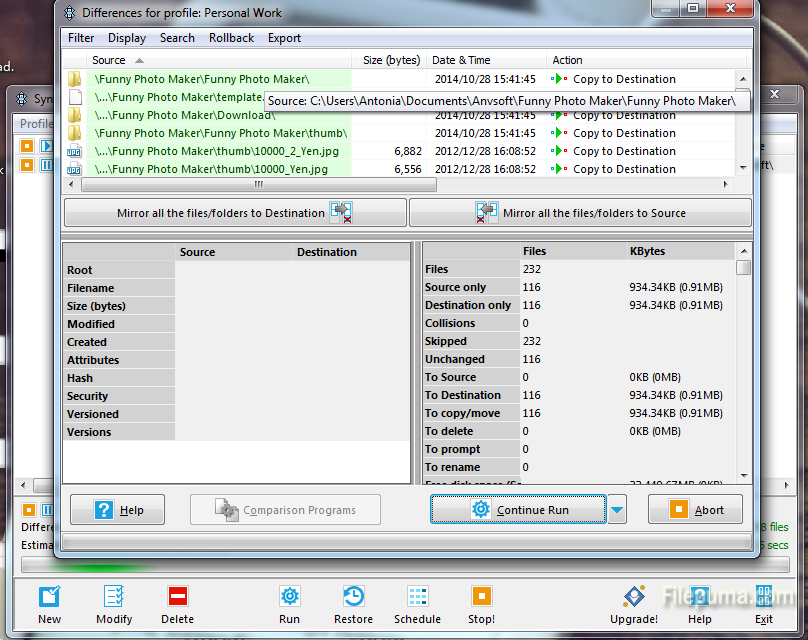Image resolution: width=808 pixels, height=640 pixels.
Task: Open the Schedule calendar icon
Action: (417, 597)
